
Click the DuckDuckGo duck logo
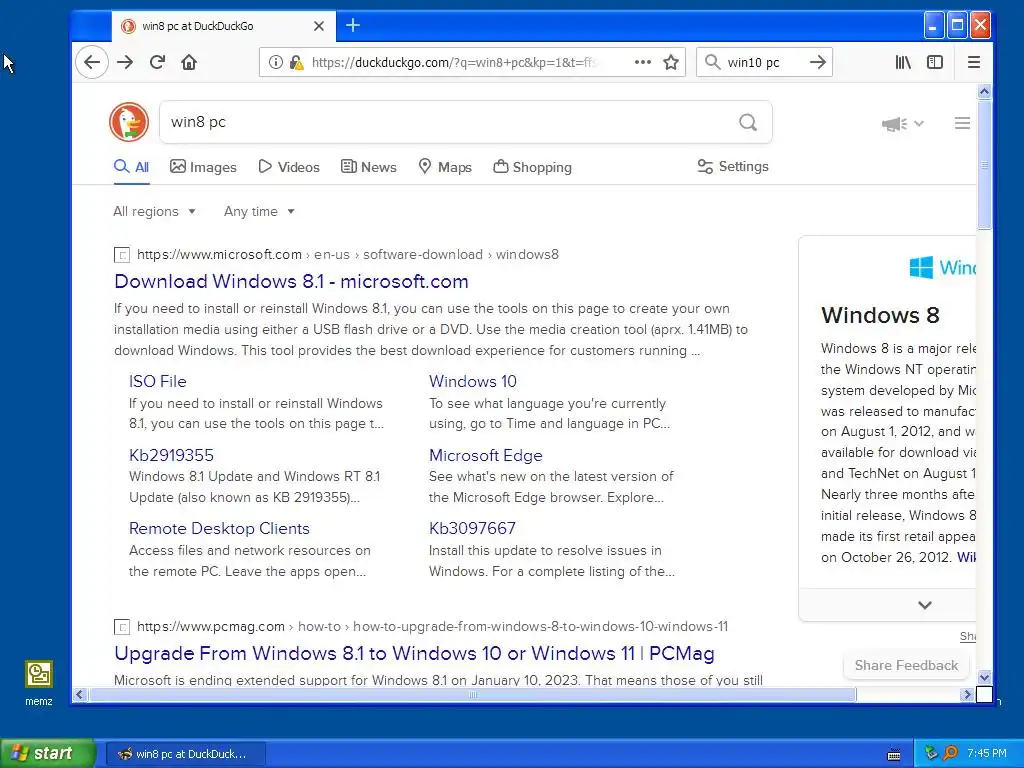[x=129, y=122]
